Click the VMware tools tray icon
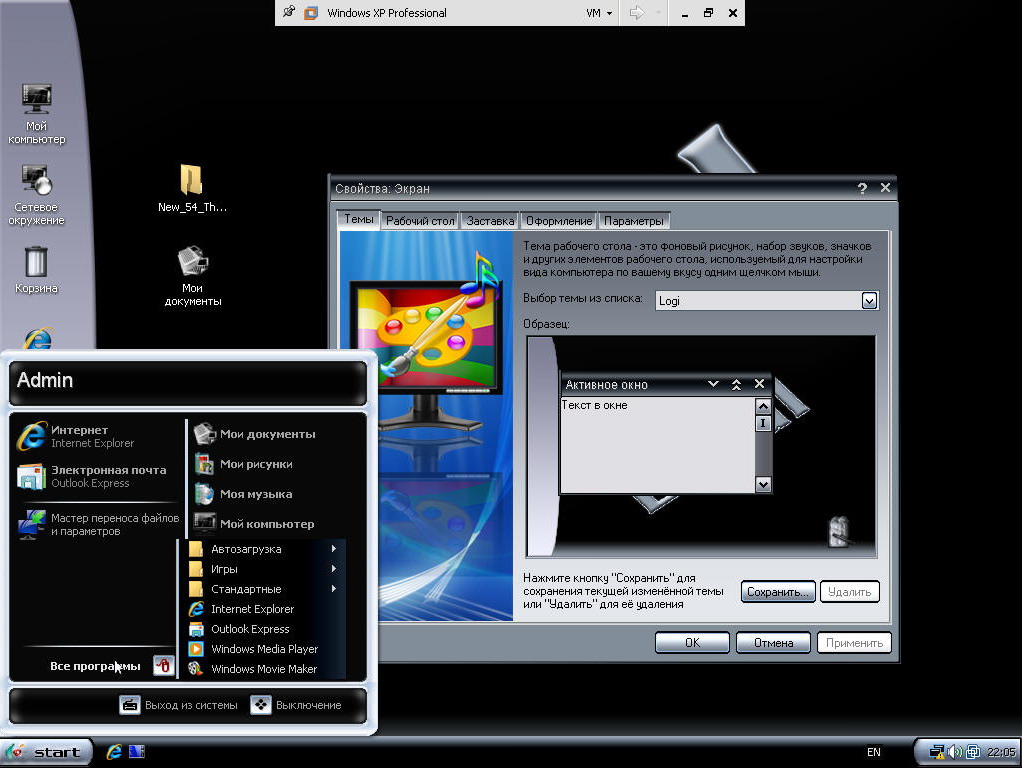The height and width of the screenshot is (768, 1022). (972, 752)
